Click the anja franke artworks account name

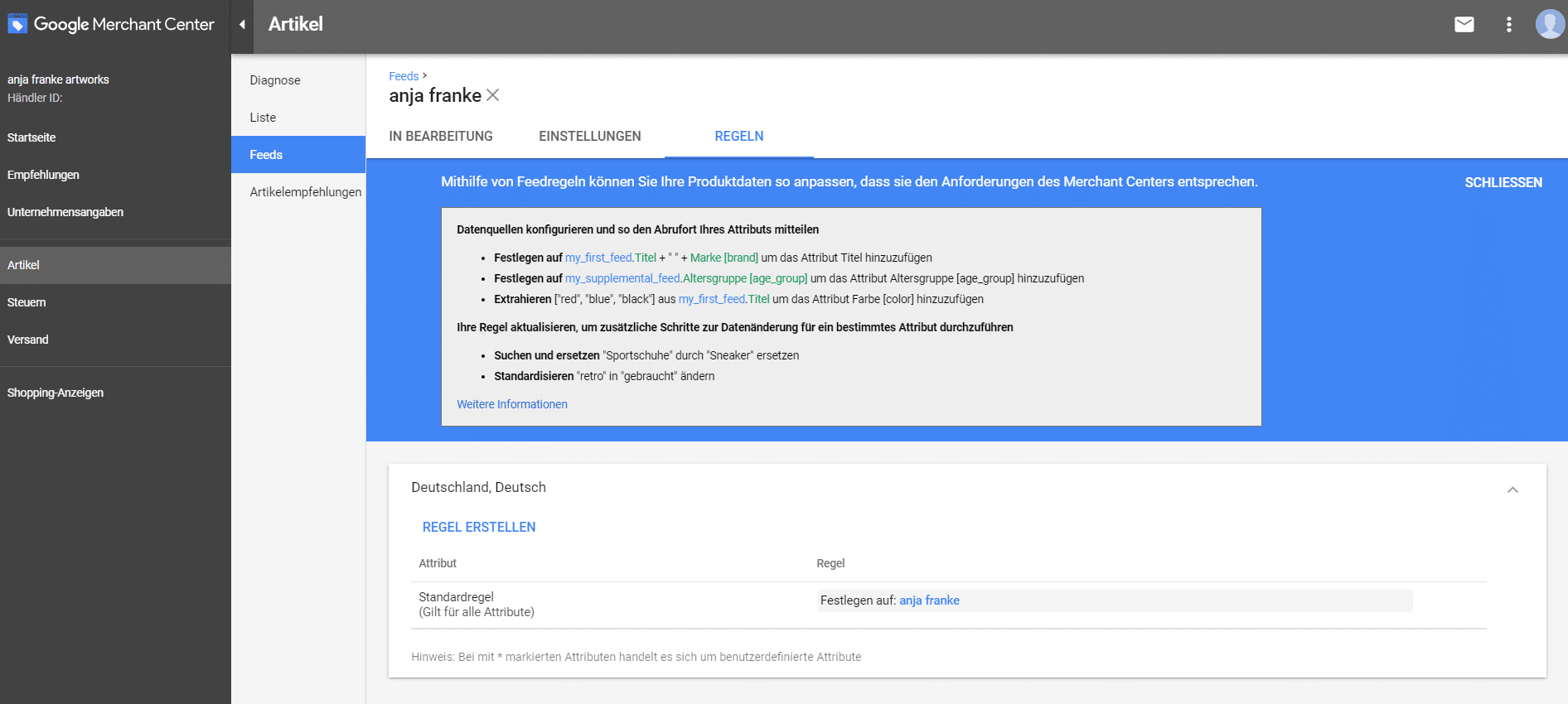[58, 80]
